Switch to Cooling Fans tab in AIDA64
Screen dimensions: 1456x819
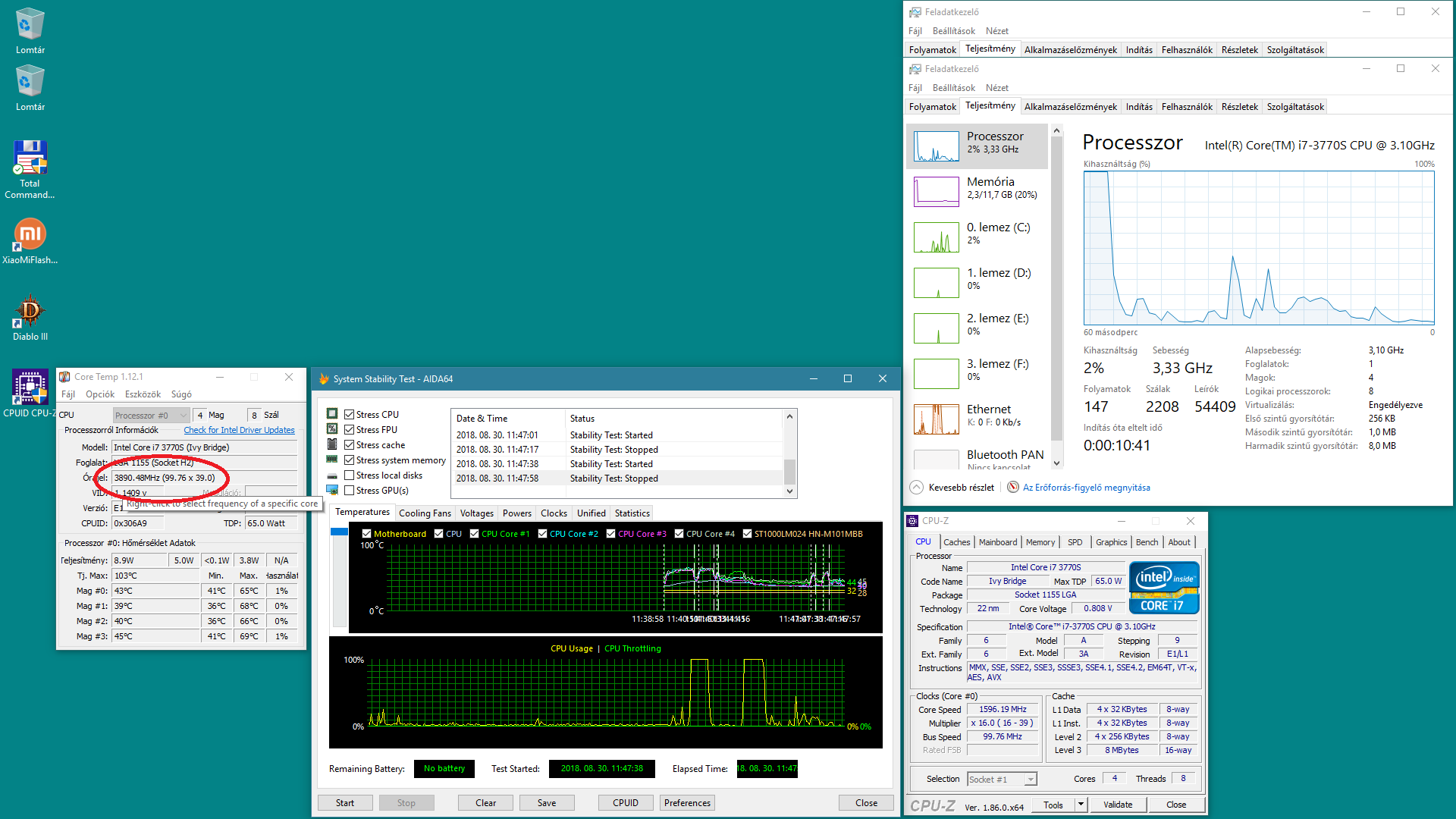coord(425,513)
